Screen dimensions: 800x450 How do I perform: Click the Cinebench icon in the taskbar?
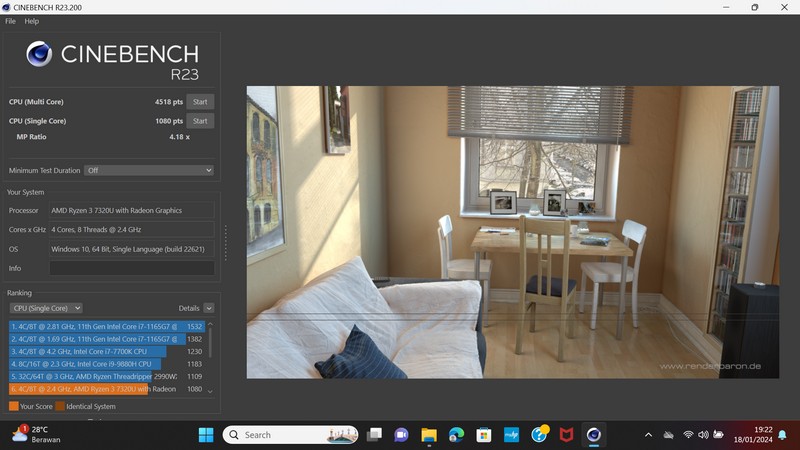click(x=594, y=434)
